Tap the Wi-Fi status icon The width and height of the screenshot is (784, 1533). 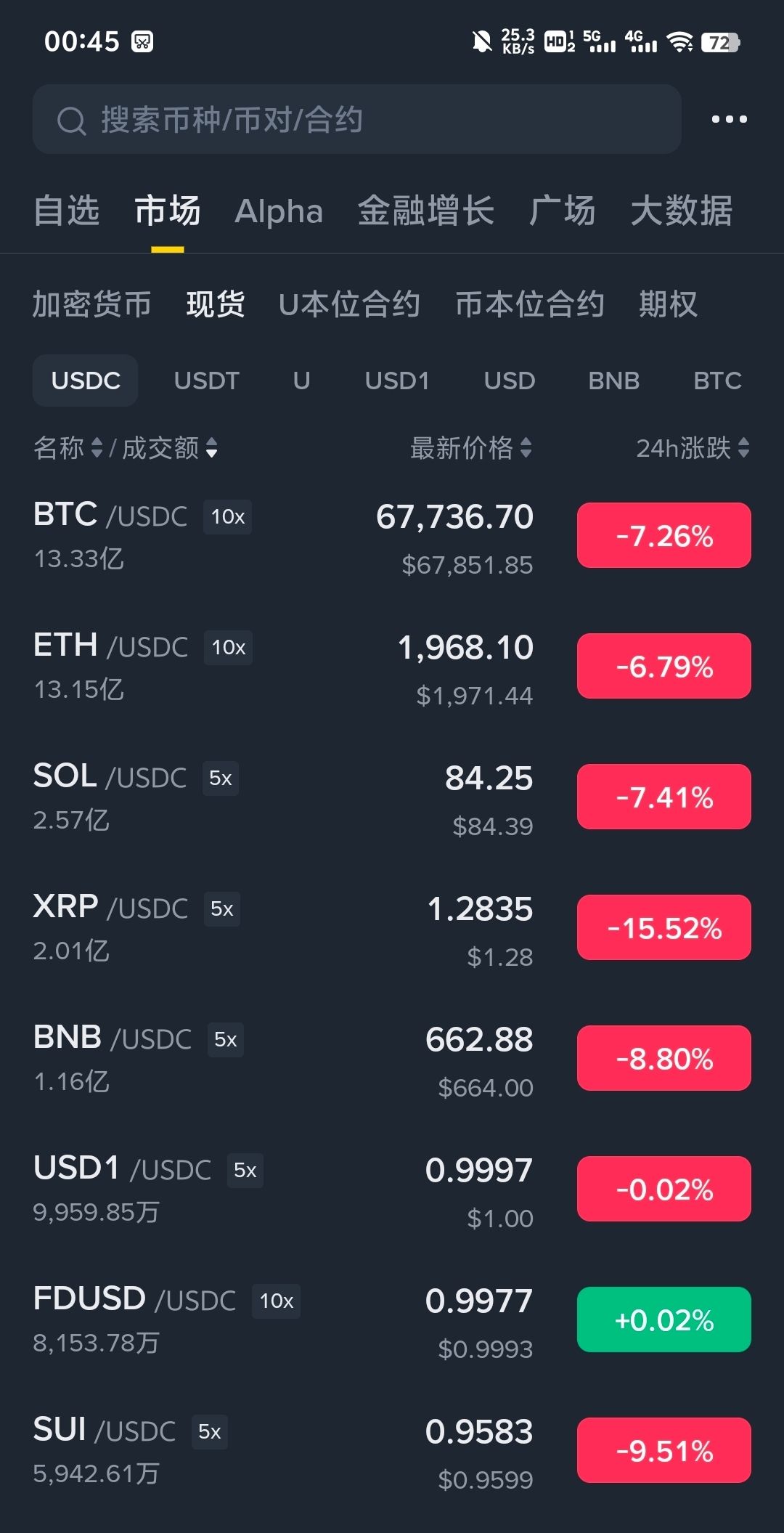click(x=679, y=42)
